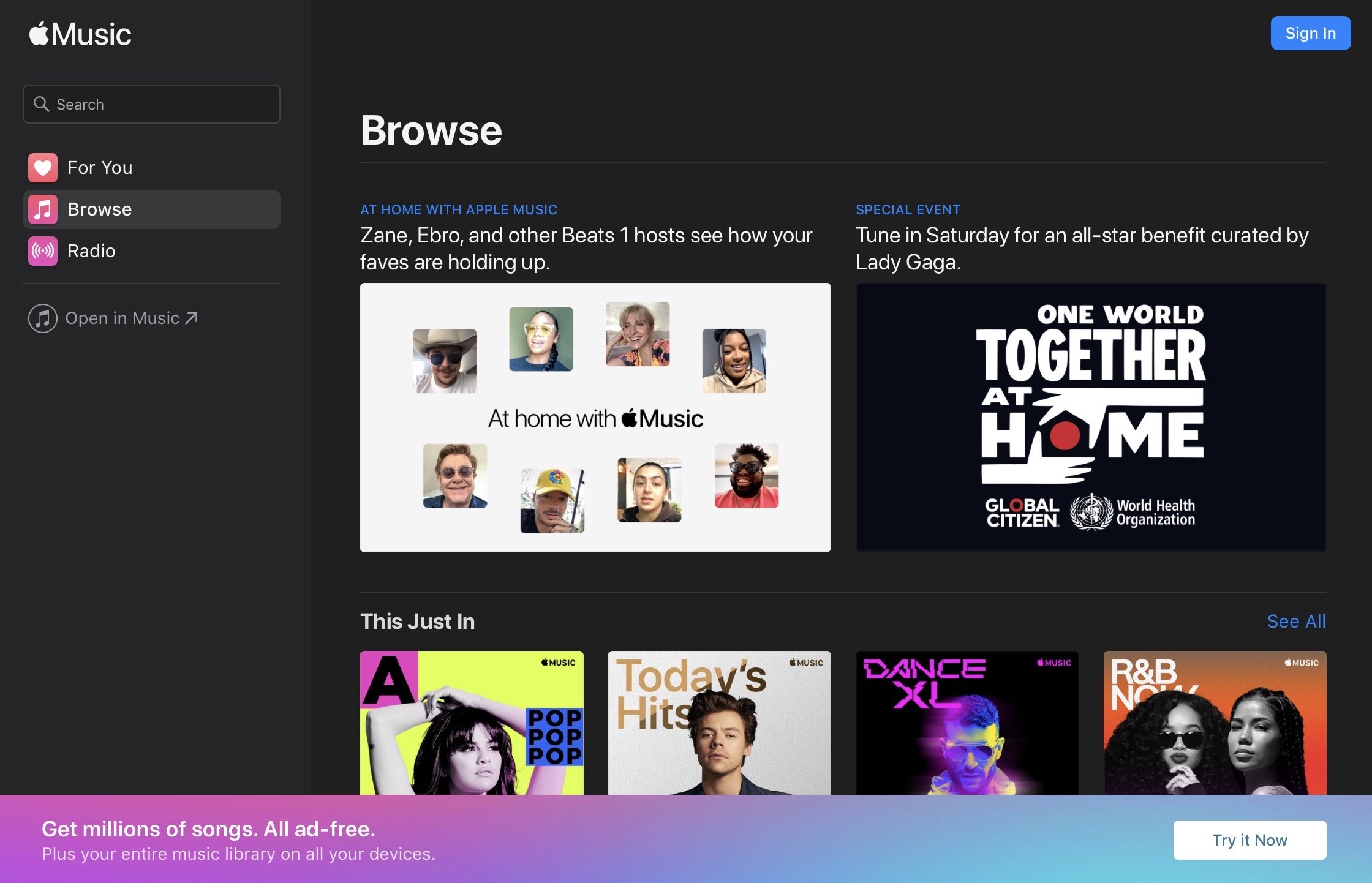The image size is (1372, 883).
Task: Click the For You heart icon
Action: (x=43, y=168)
